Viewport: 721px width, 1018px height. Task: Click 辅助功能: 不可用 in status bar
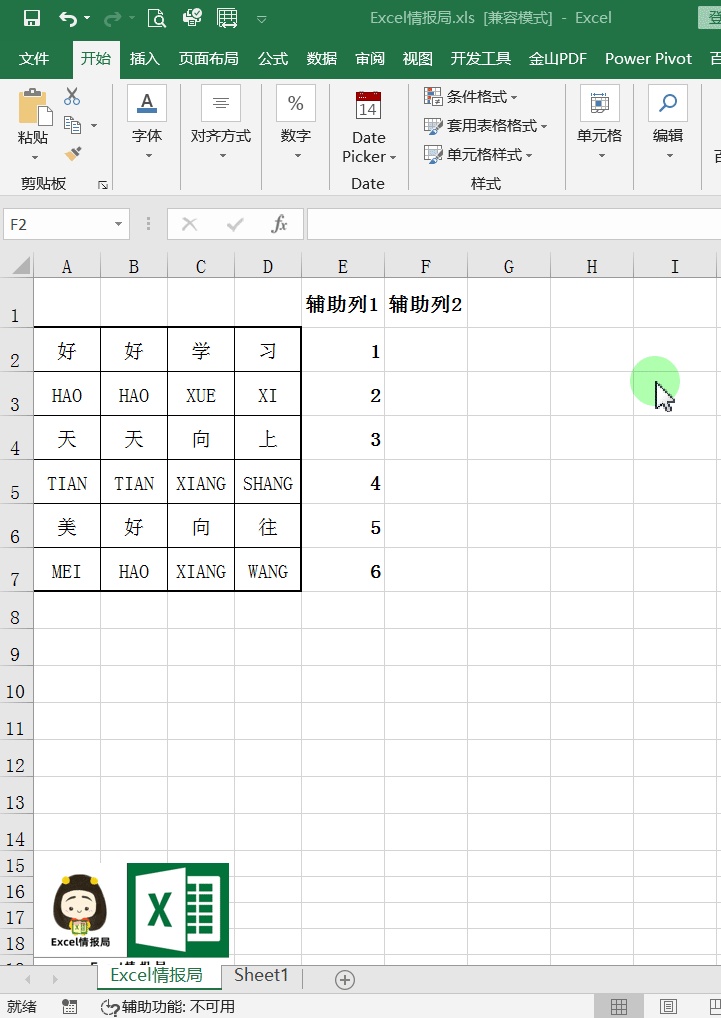(168, 1007)
